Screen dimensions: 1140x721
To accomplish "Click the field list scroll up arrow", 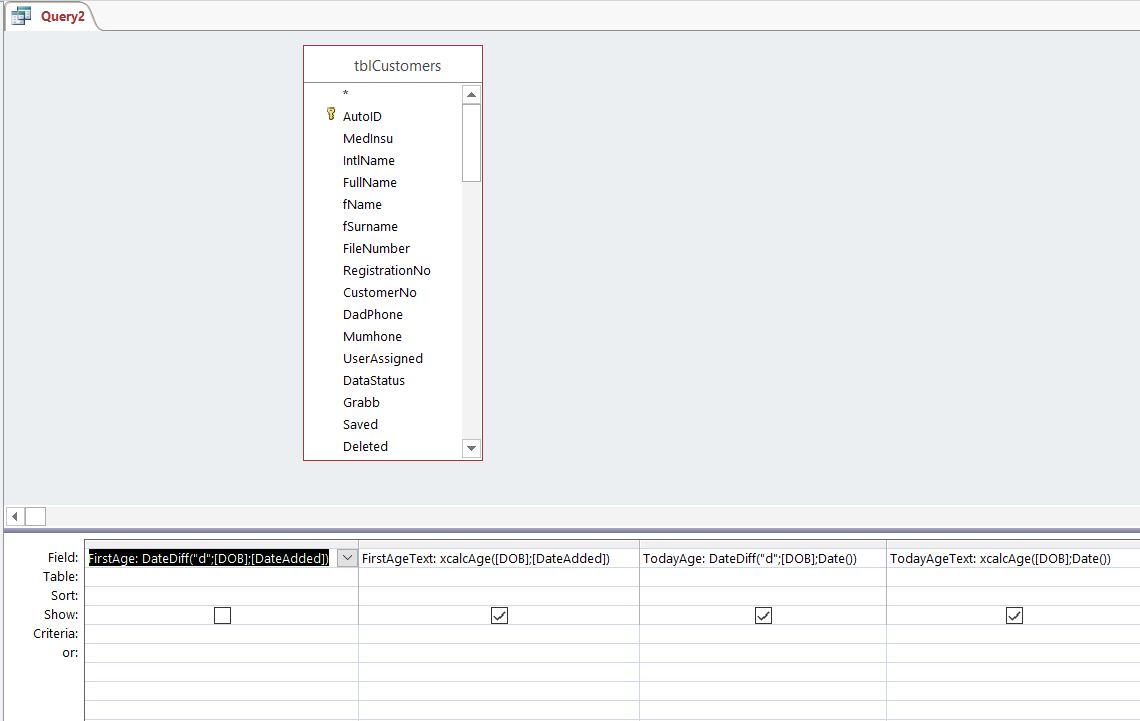I will pos(471,94).
